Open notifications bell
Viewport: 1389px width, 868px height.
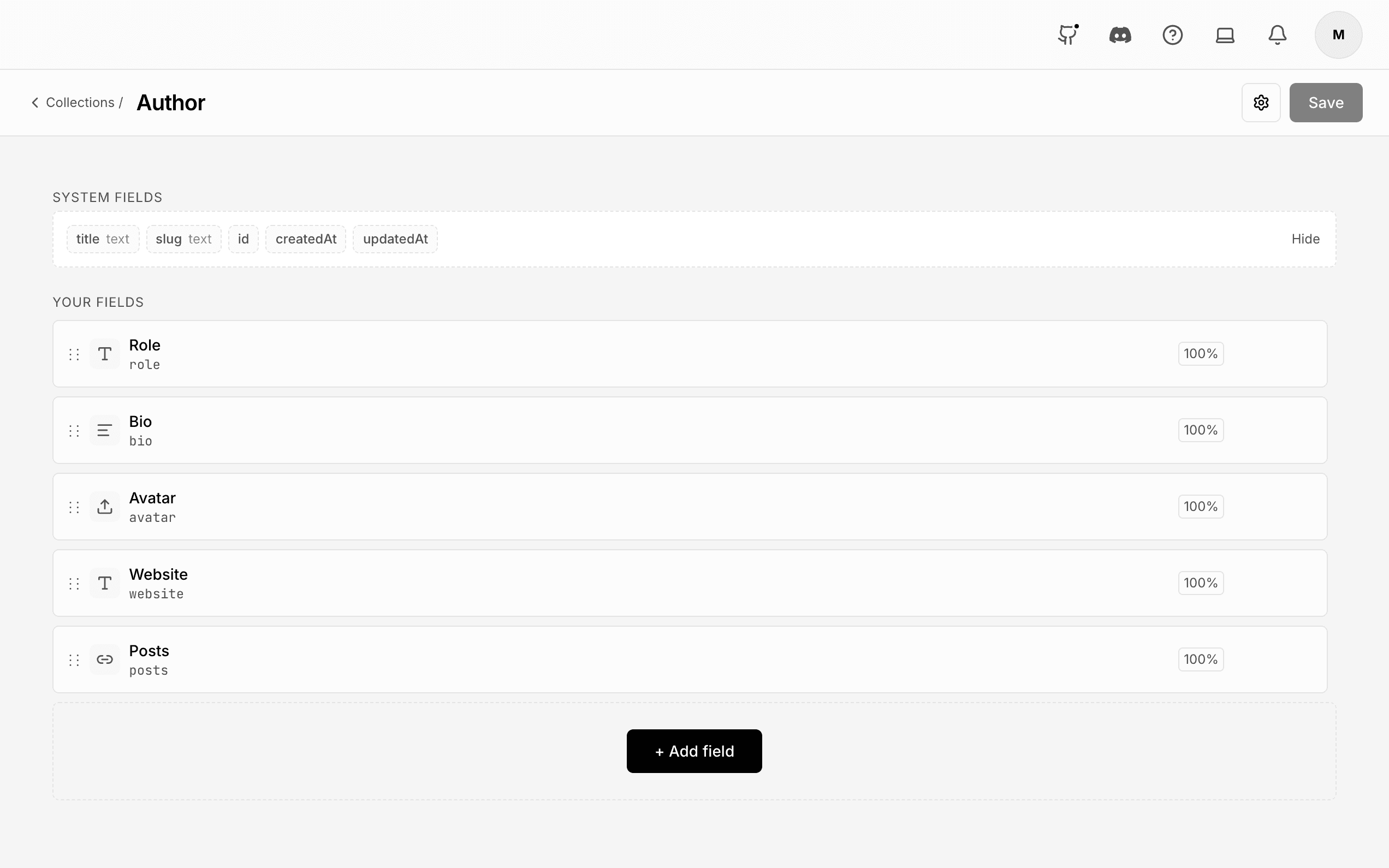click(1277, 35)
